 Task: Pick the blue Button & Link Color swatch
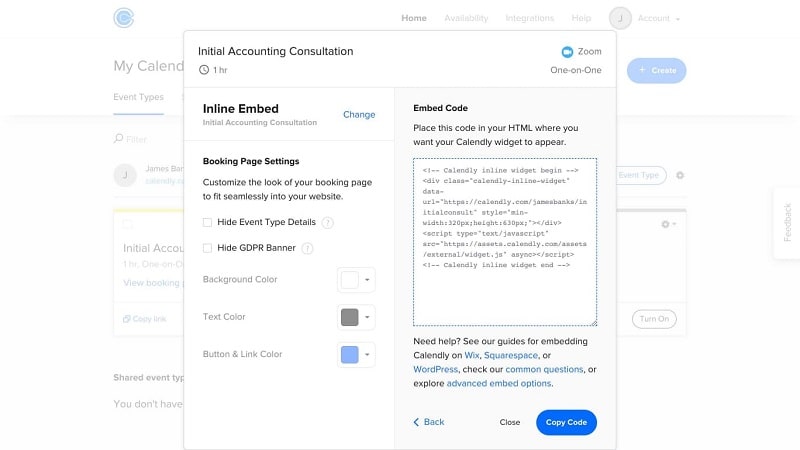coord(349,354)
